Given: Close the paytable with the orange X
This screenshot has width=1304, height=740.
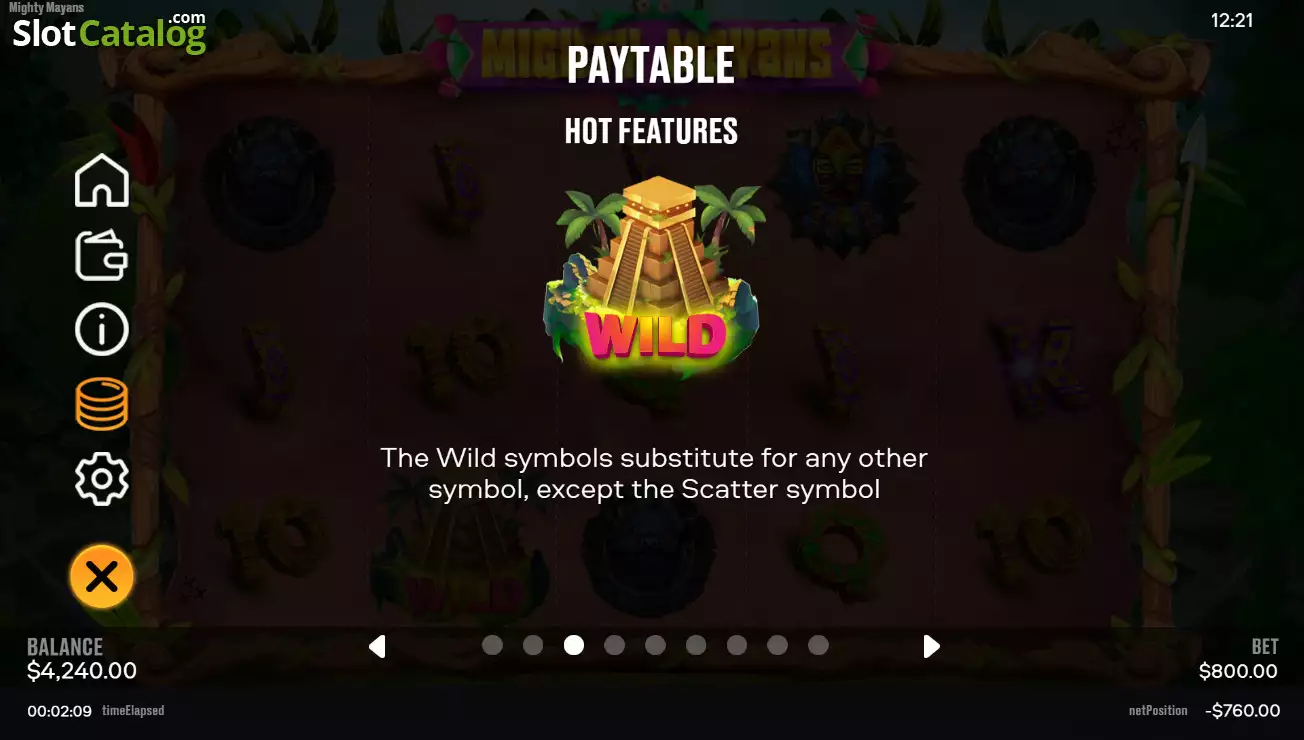Looking at the screenshot, I should point(102,576).
